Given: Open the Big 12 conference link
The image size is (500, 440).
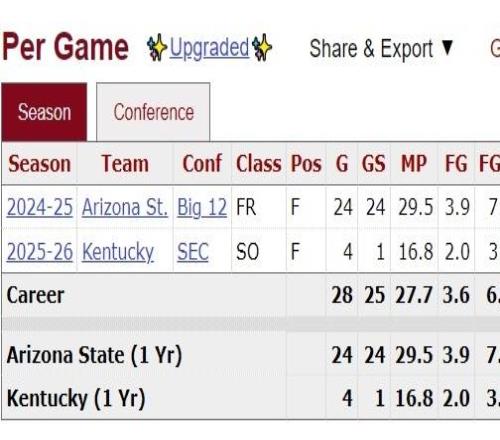Looking at the screenshot, I should 202,208.
